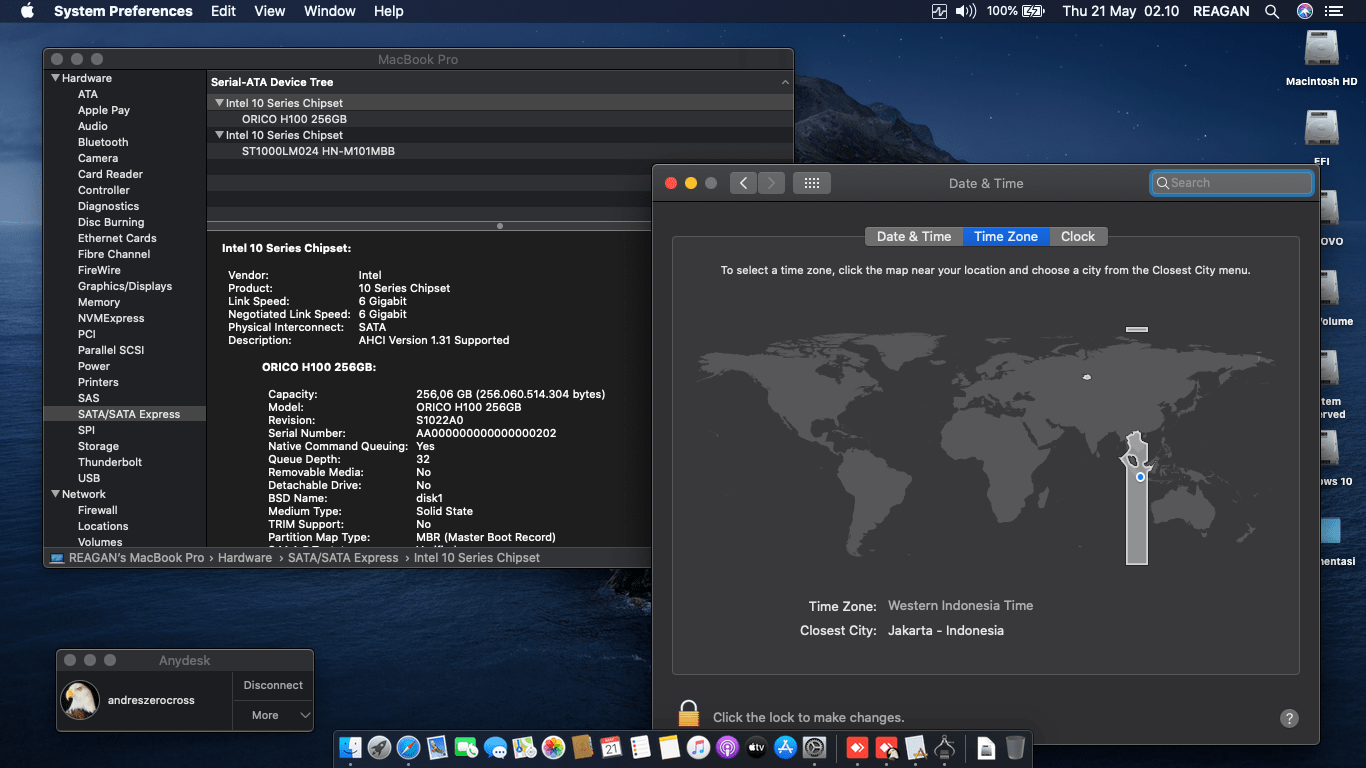1366x768 pixels.
Task: Open Calendar from the dock
Action: (611, 747)
